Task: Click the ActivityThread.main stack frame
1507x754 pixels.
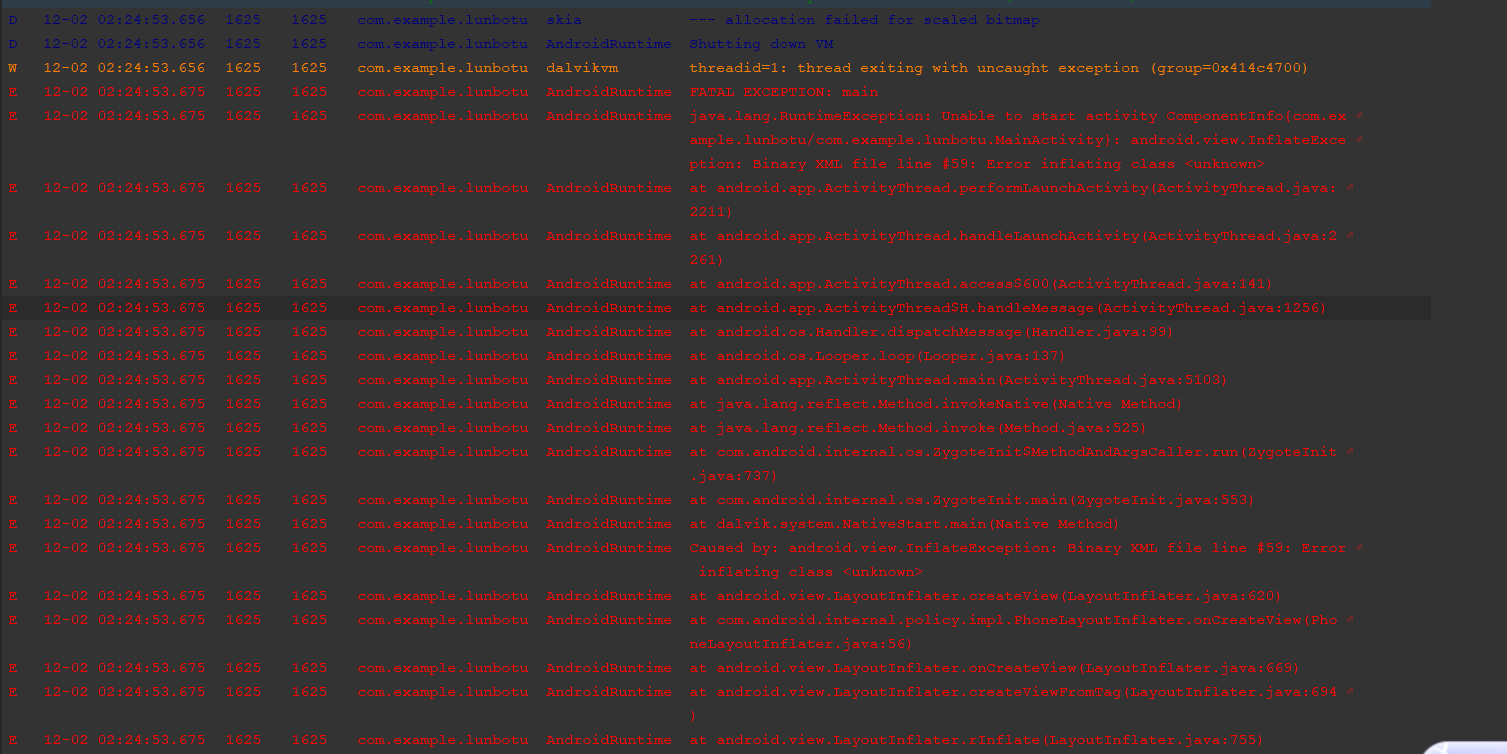Action: pyautogui.click(x=958, y=380)
